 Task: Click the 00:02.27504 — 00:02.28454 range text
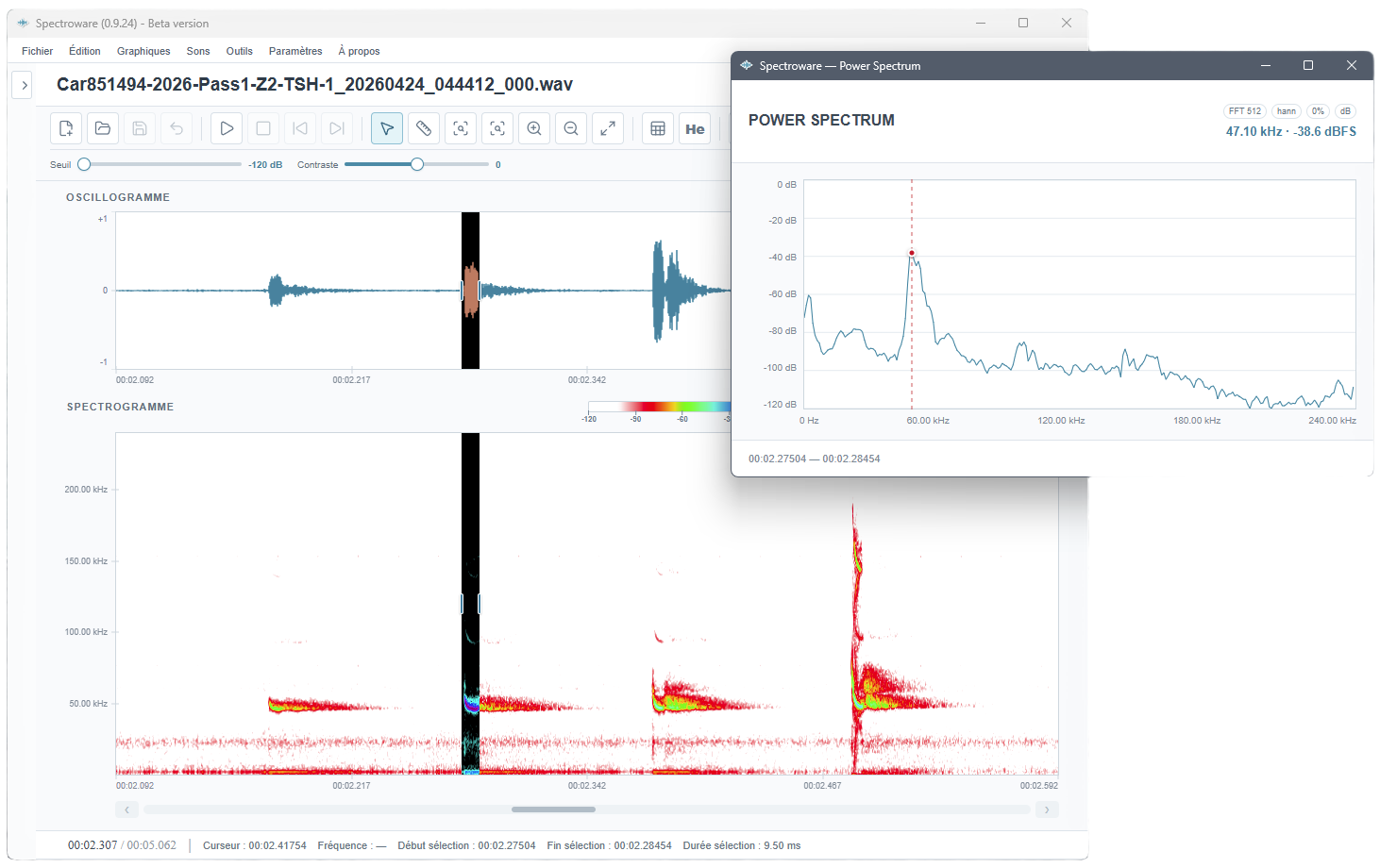[815, 459]
